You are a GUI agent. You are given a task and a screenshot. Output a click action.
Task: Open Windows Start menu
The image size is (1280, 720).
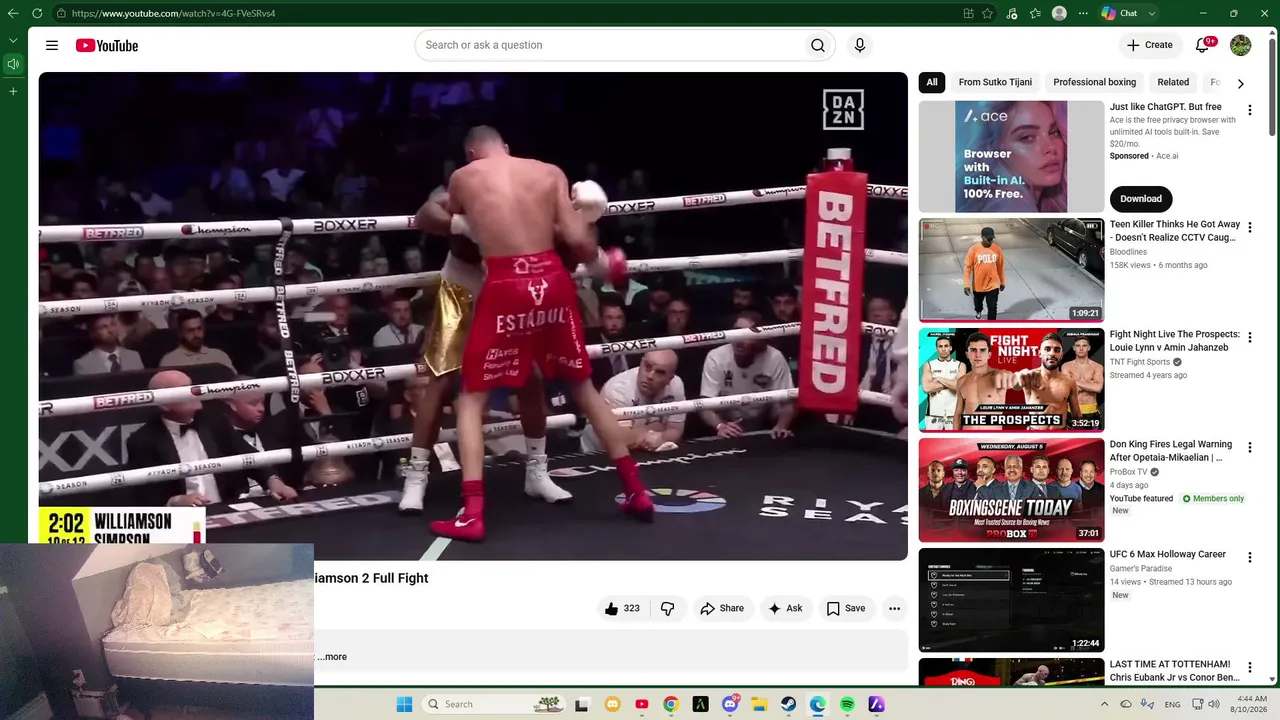[404, 704]
